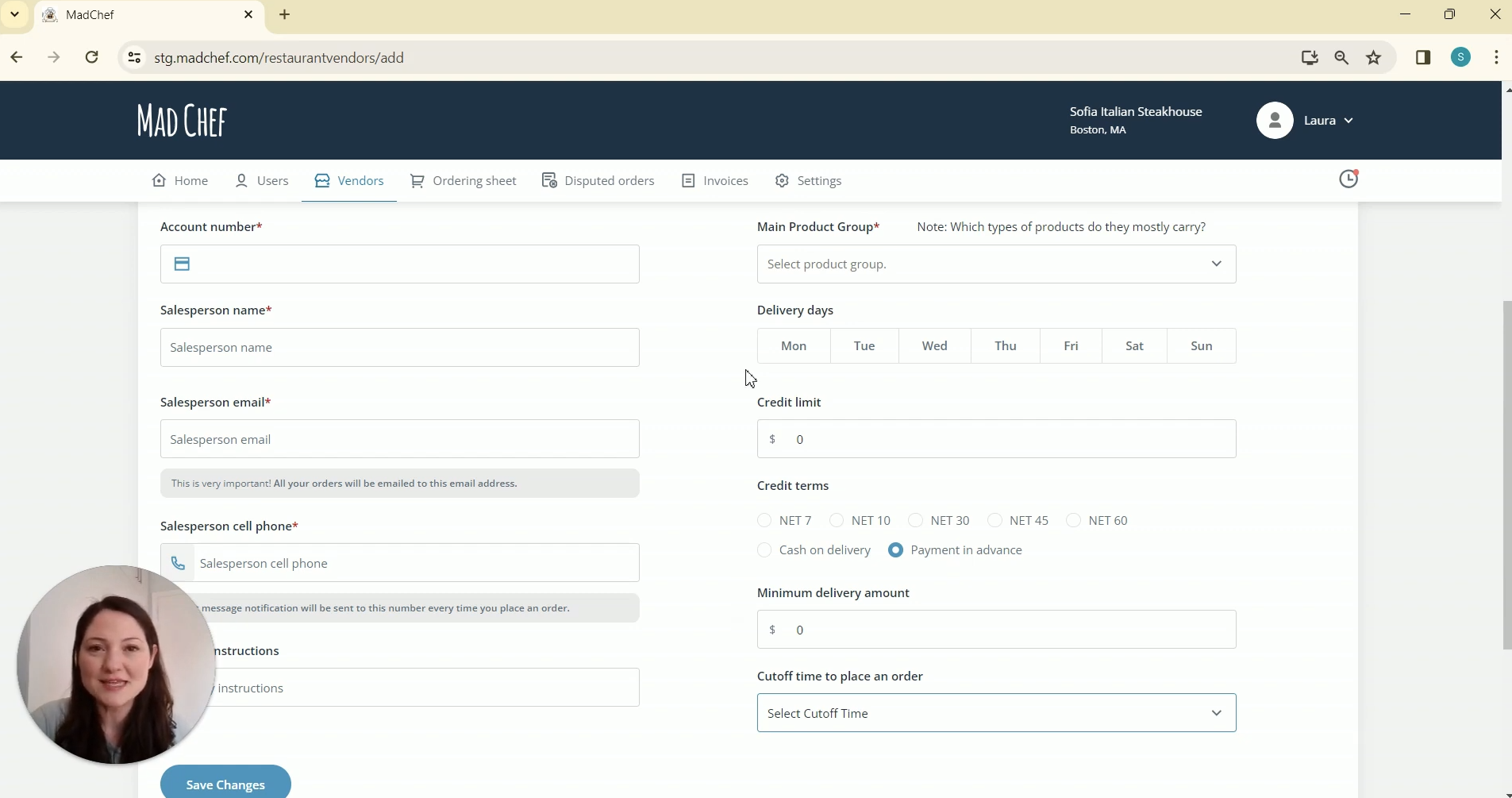Go to Invoices tab

coord(716,182)
